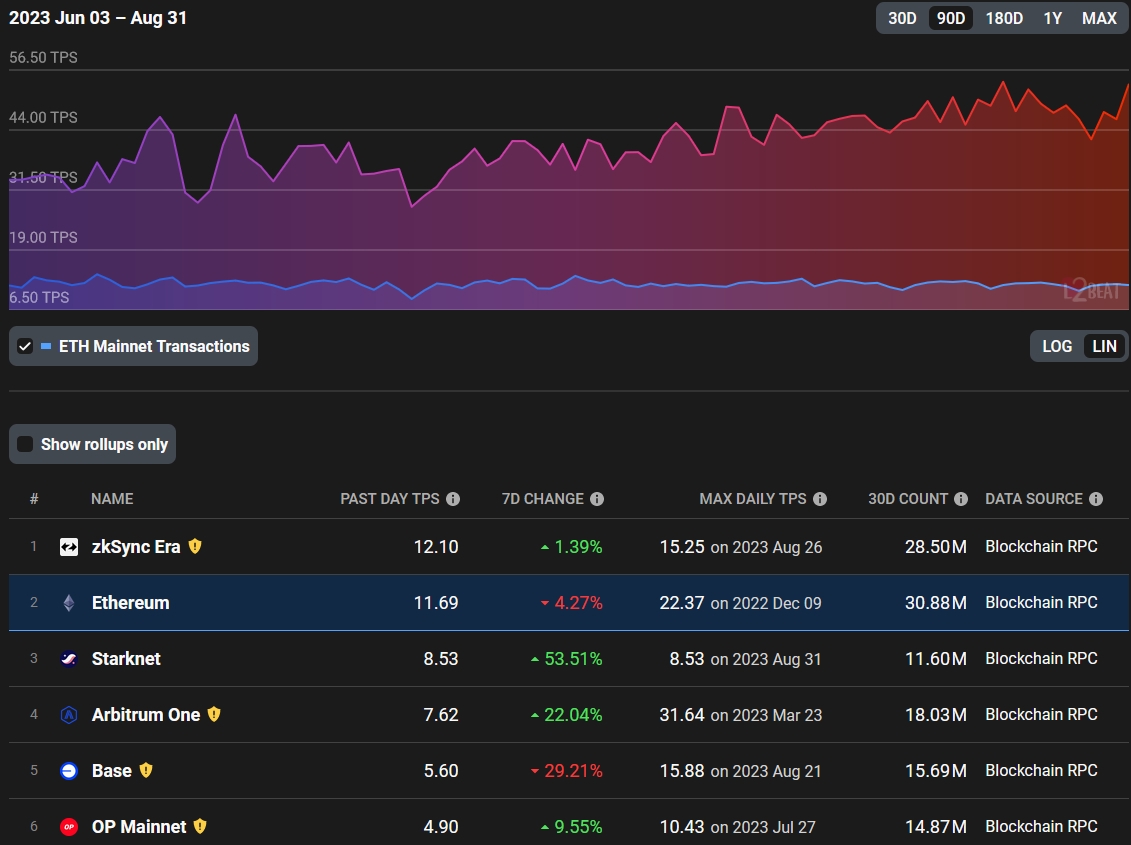Enable the Show rollups only checkbox
Image resolution: width=1131 pixels, height=845 pixels.
pos(25,444)
